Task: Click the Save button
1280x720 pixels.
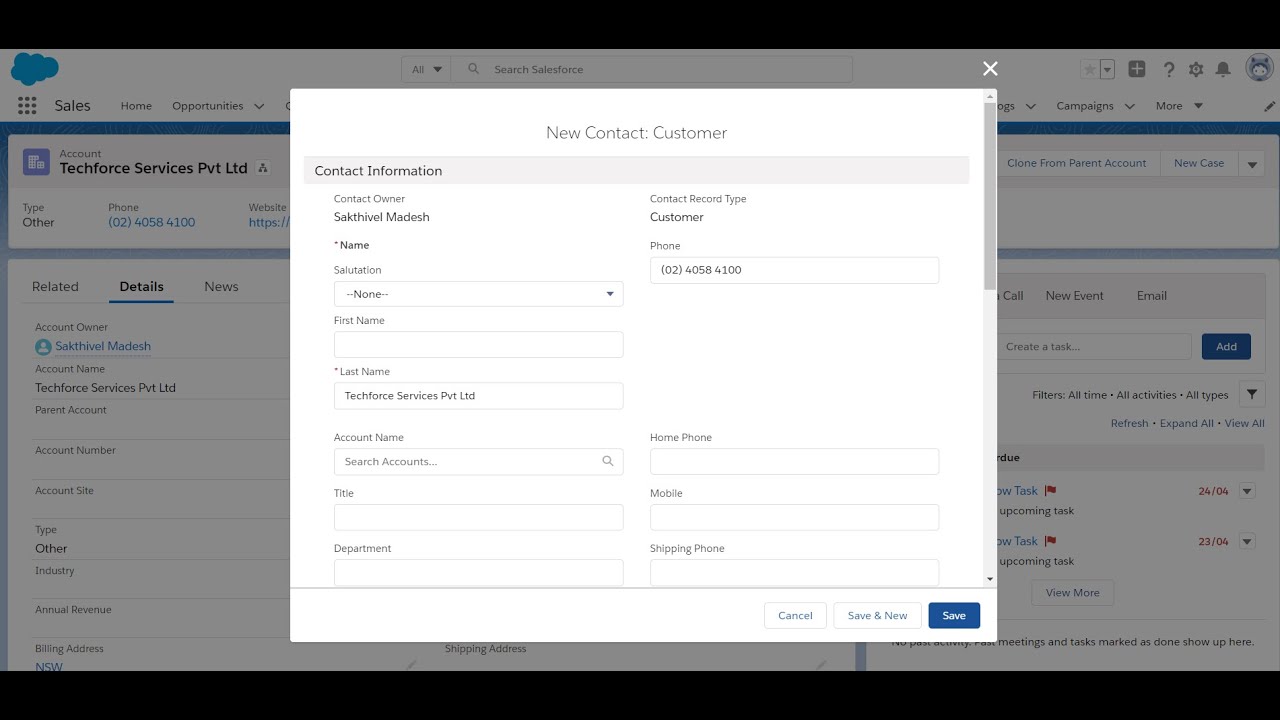Action: click(x=954, y=615)
